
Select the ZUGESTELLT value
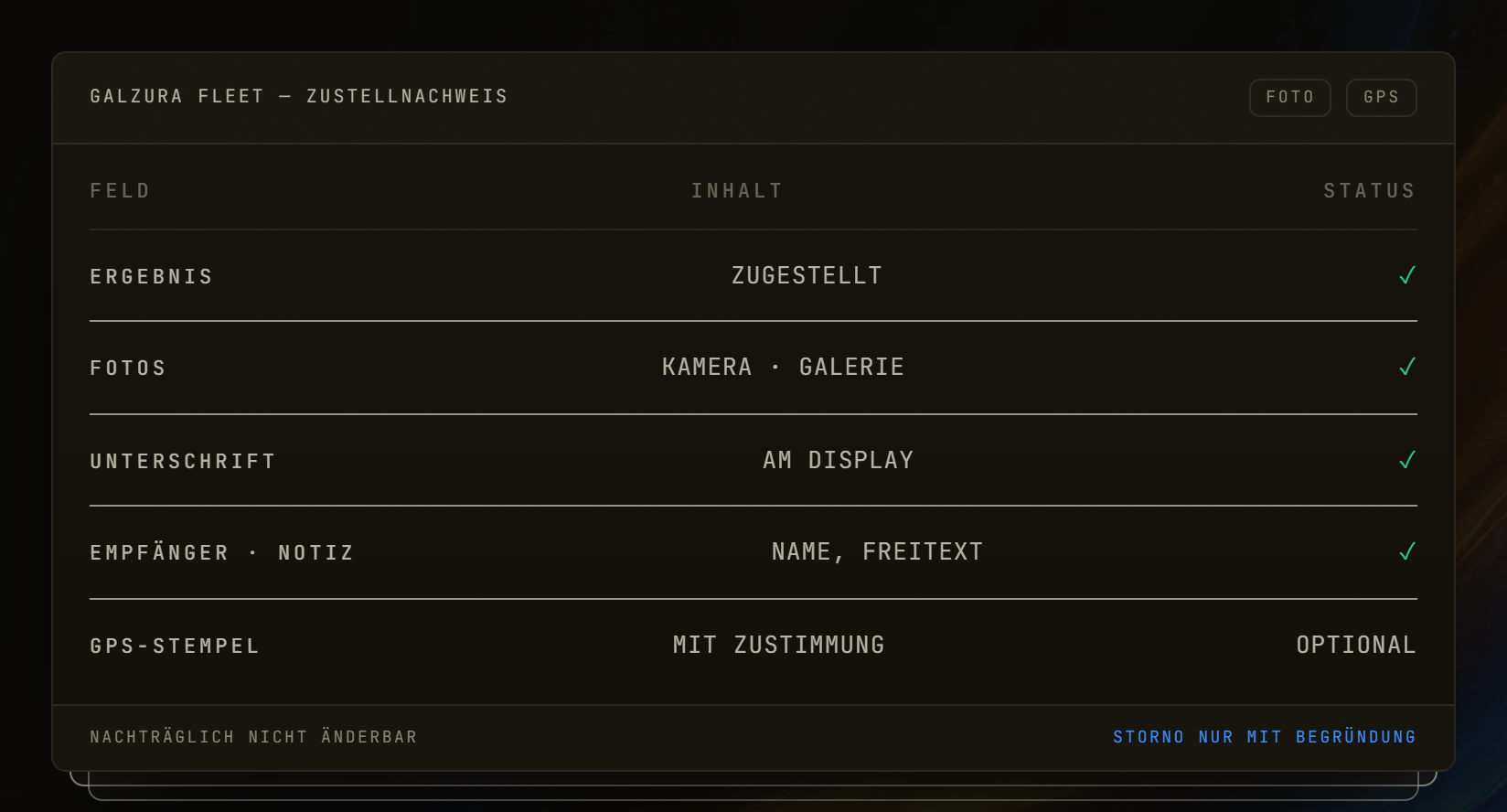807,275
